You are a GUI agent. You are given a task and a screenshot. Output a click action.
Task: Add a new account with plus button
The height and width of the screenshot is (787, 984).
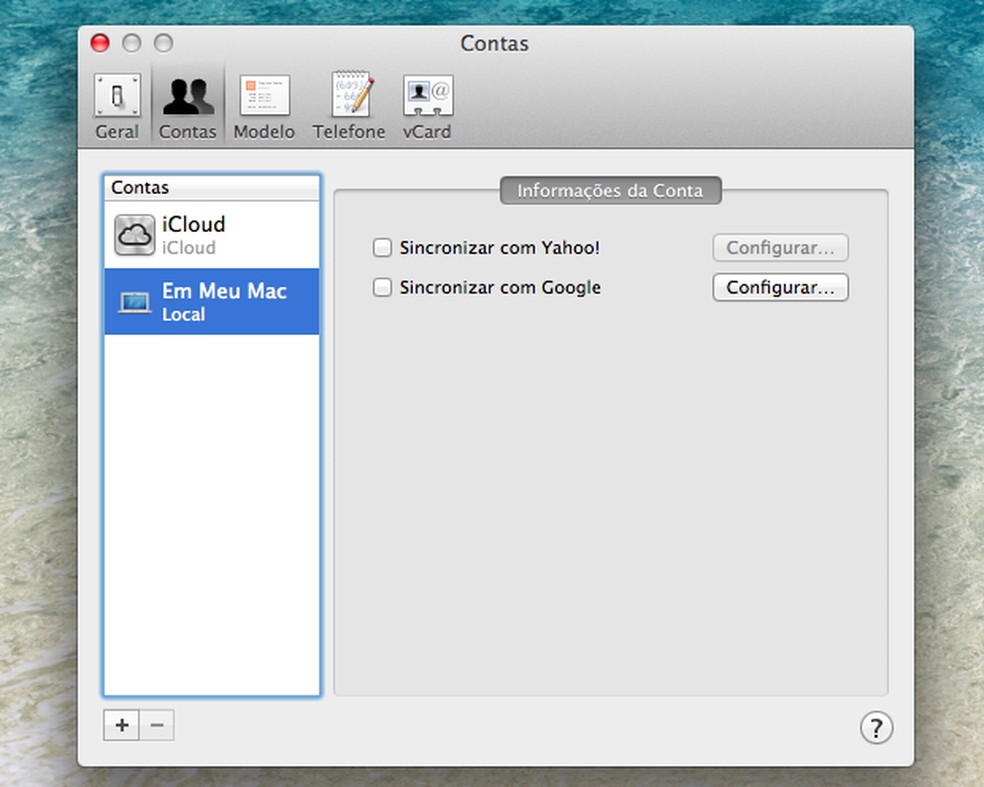(x=122, y=725)
